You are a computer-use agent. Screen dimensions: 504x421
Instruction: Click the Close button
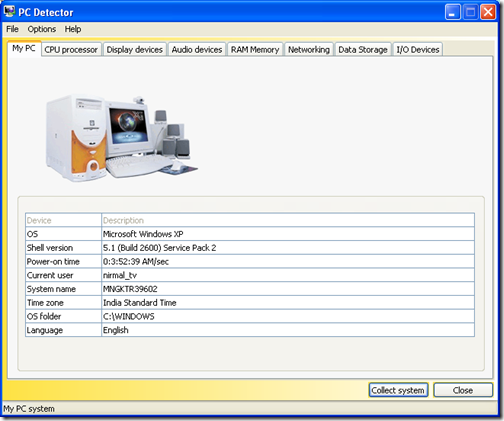[463, 390]
